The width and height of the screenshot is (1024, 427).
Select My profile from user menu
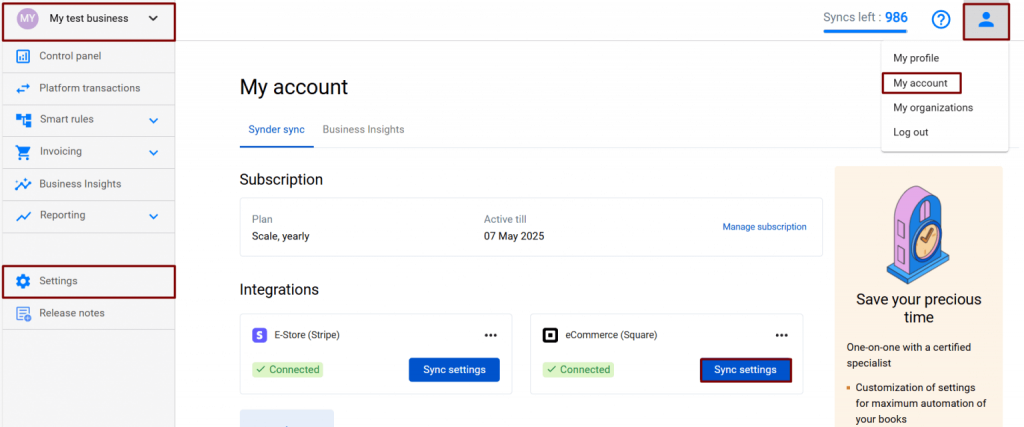coord(916,58)
